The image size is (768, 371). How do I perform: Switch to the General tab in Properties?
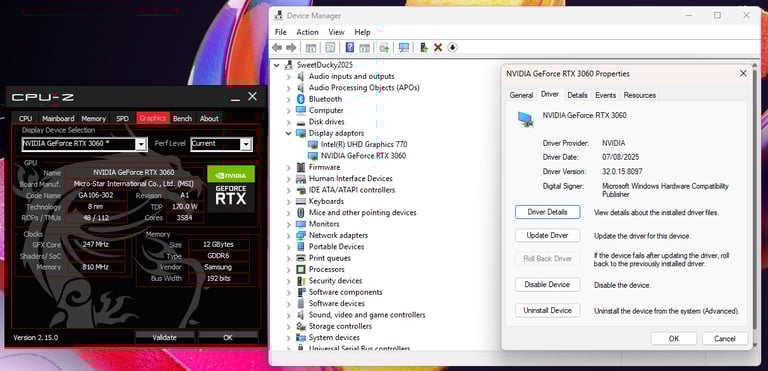pos(521,95)
